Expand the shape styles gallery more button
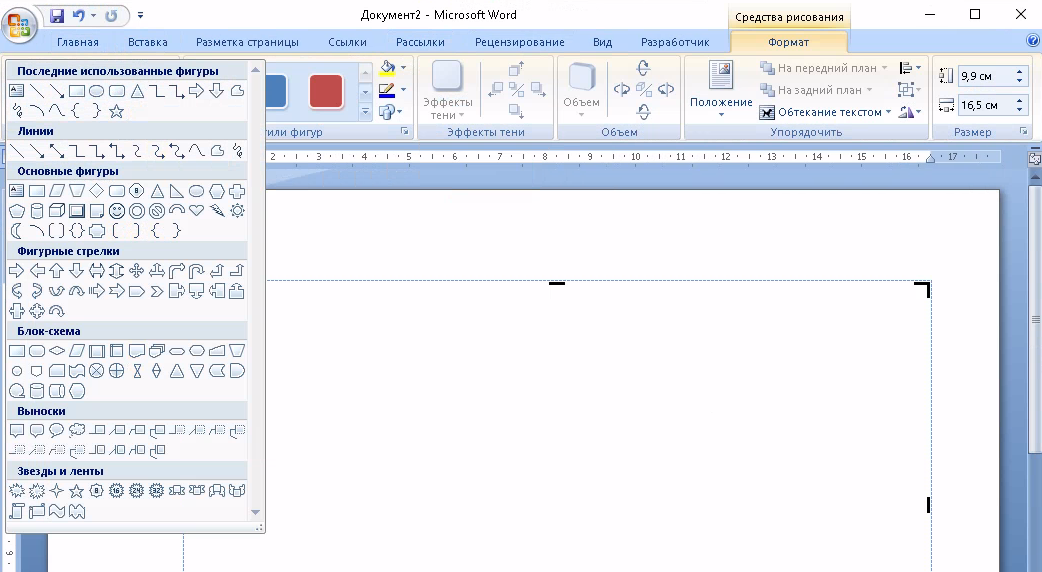 365,113
